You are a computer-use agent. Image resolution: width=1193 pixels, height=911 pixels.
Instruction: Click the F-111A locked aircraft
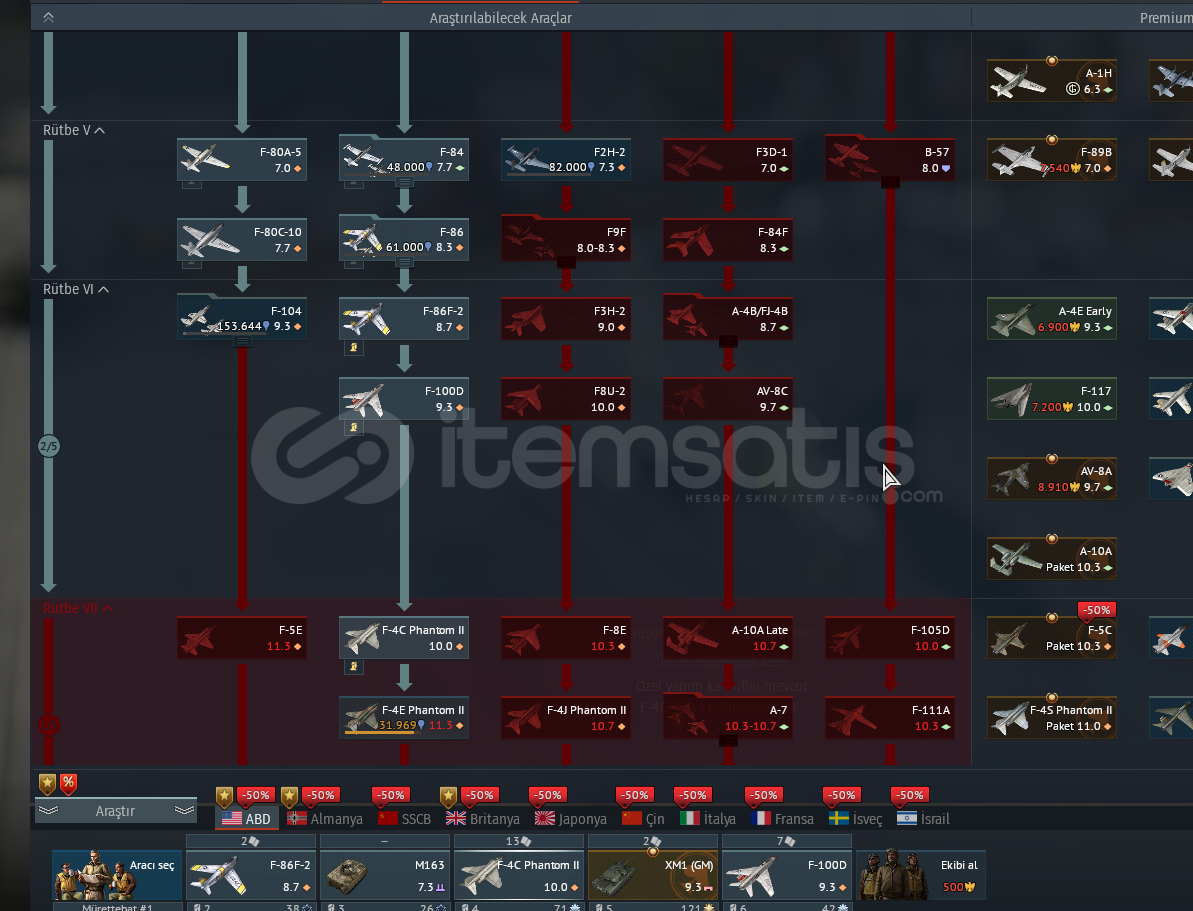890,718
